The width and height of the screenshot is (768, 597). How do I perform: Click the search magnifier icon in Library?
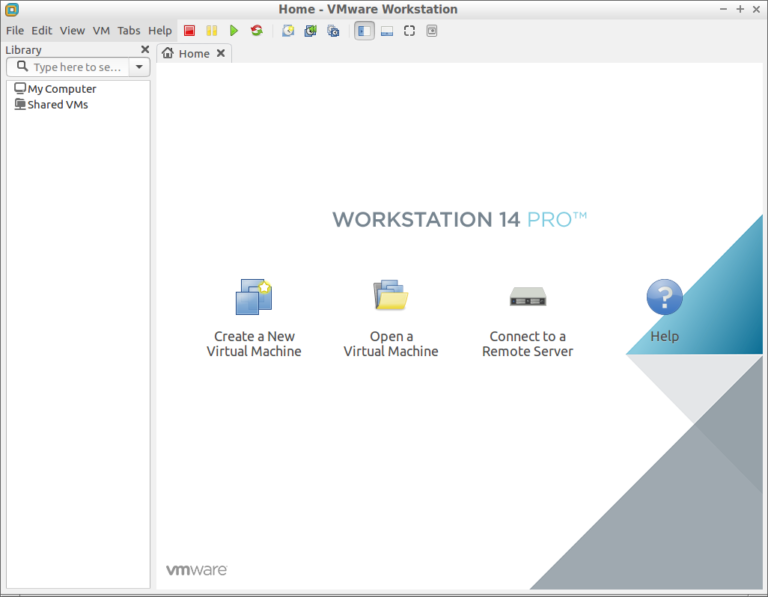pyautogui.click(x=22, y=66)
